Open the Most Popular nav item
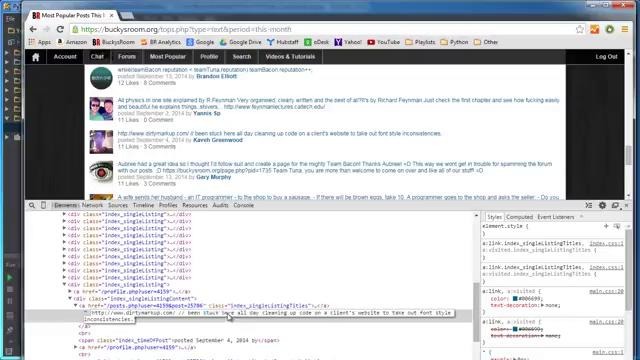This screenshot has height=360, width=640. [168, 57]
